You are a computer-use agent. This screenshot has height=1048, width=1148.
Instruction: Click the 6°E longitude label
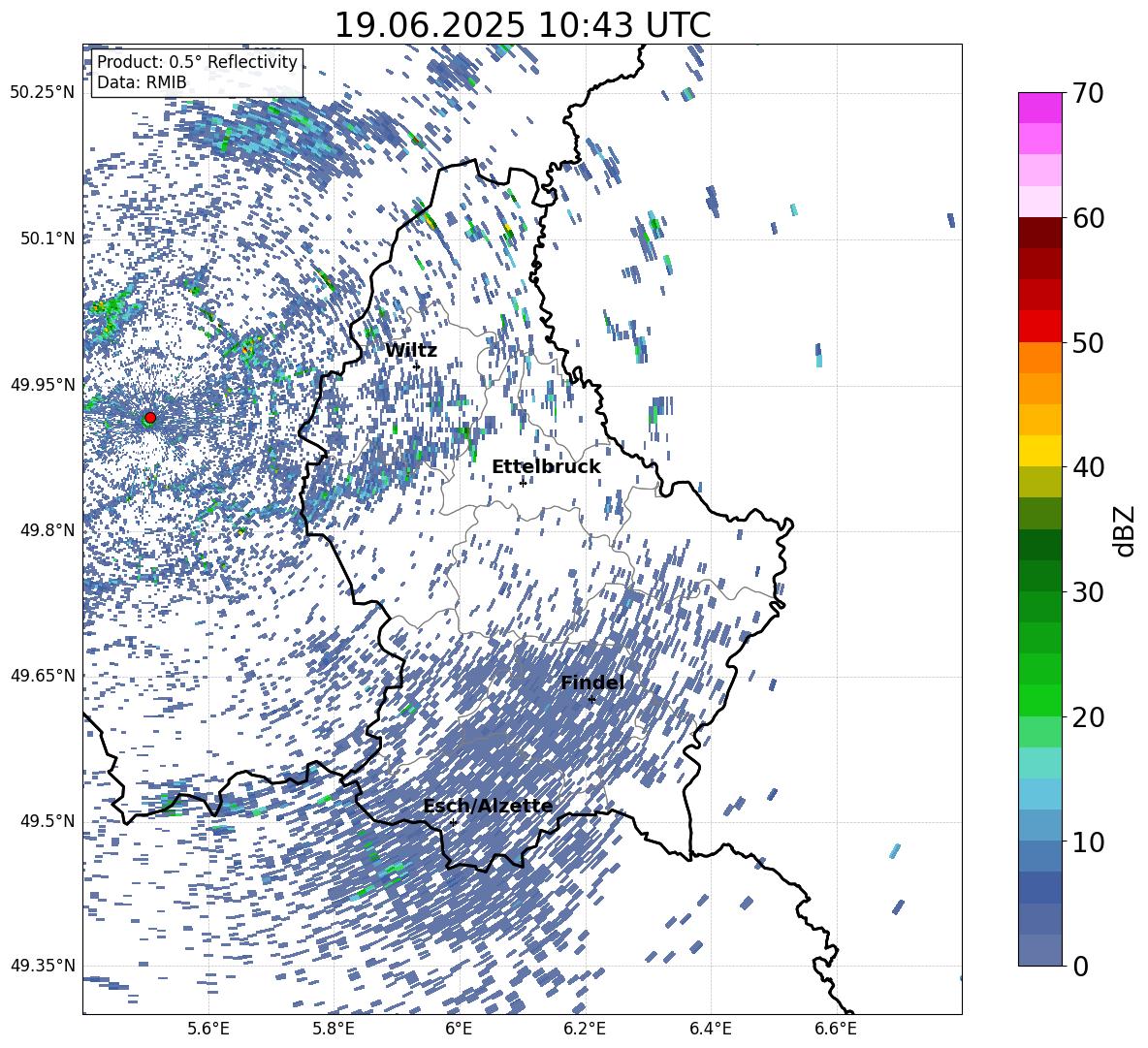[459, 1029]
